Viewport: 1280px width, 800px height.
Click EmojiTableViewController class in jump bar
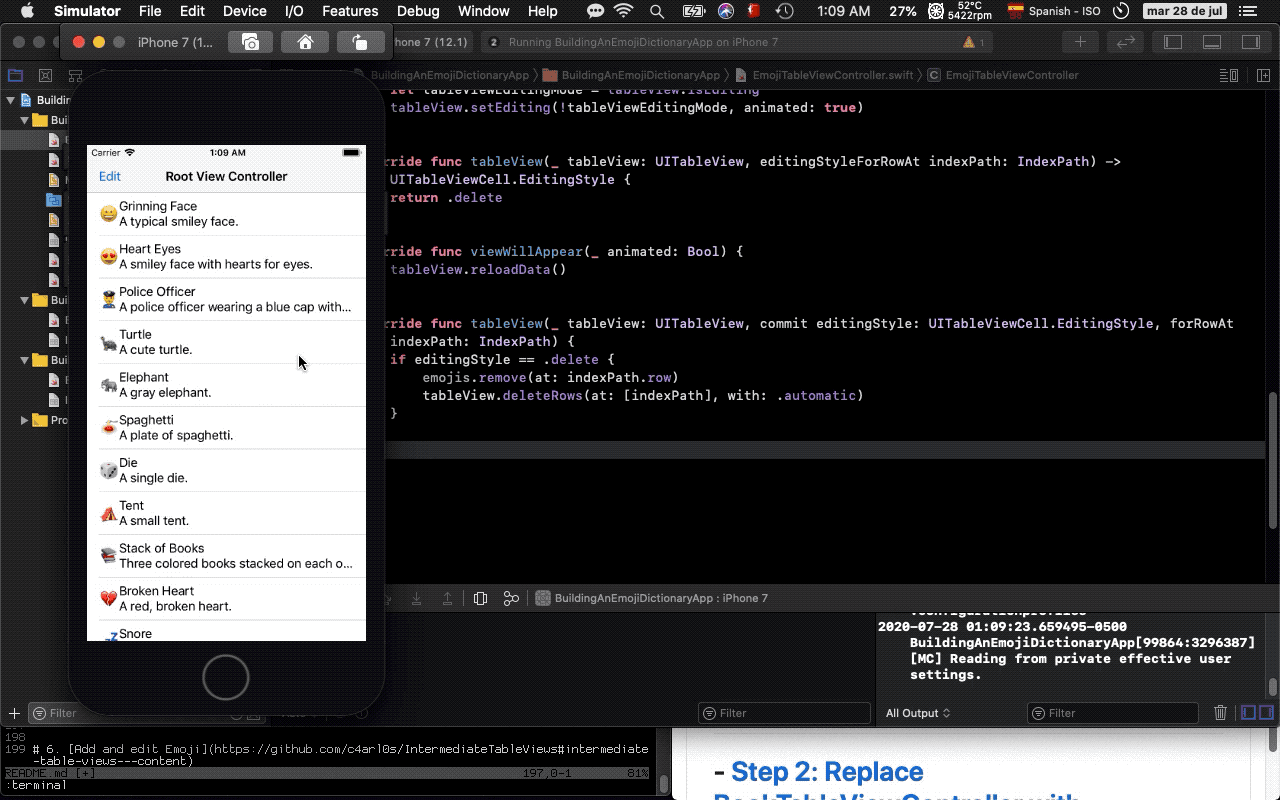[x=1003, y=75]
